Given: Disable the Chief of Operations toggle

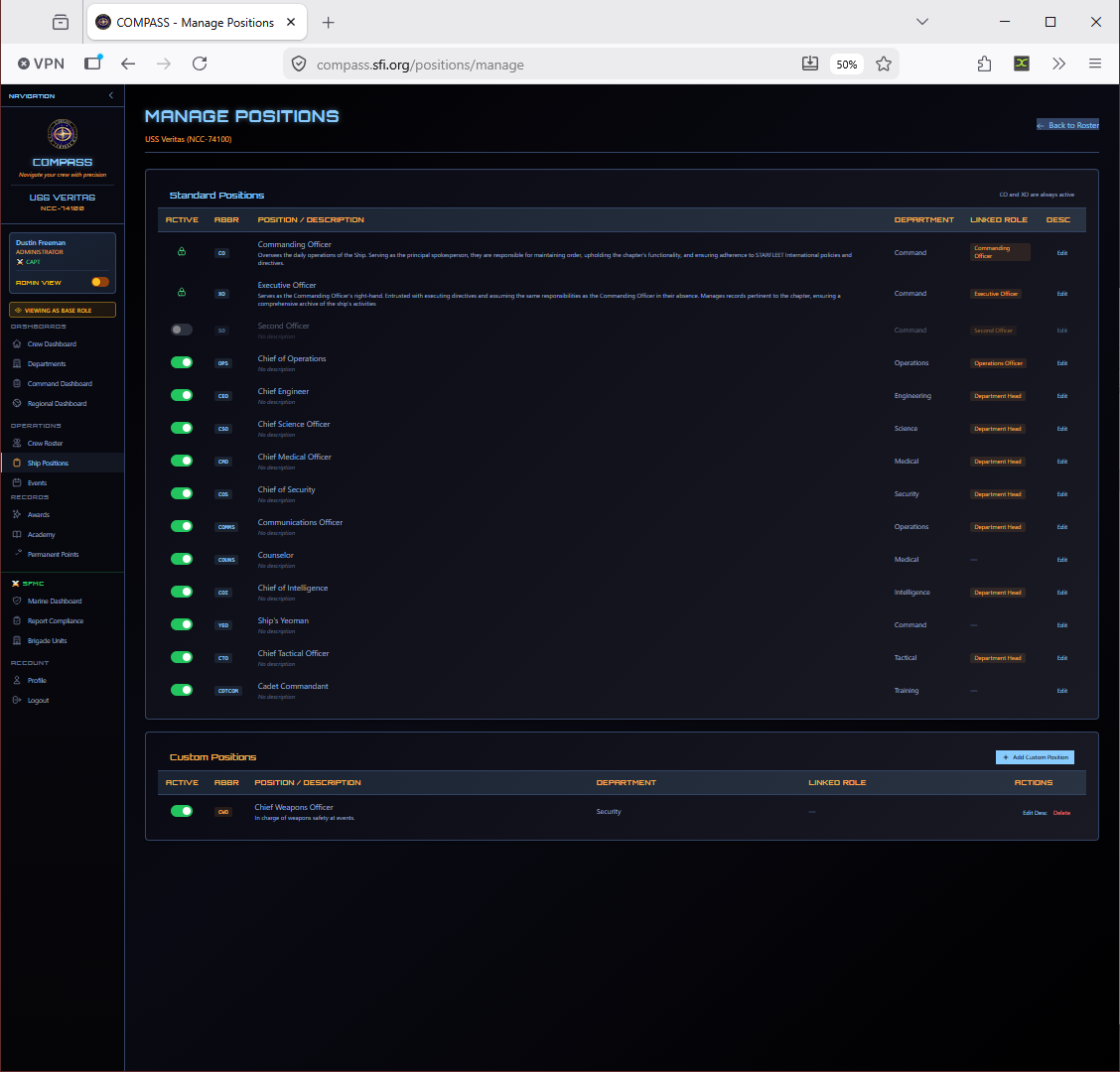Looking at the screenshot, I should coord(182,363).
